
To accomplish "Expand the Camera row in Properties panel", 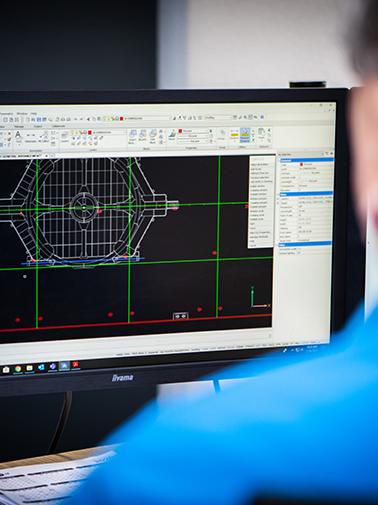I will [x=278, y=199].
